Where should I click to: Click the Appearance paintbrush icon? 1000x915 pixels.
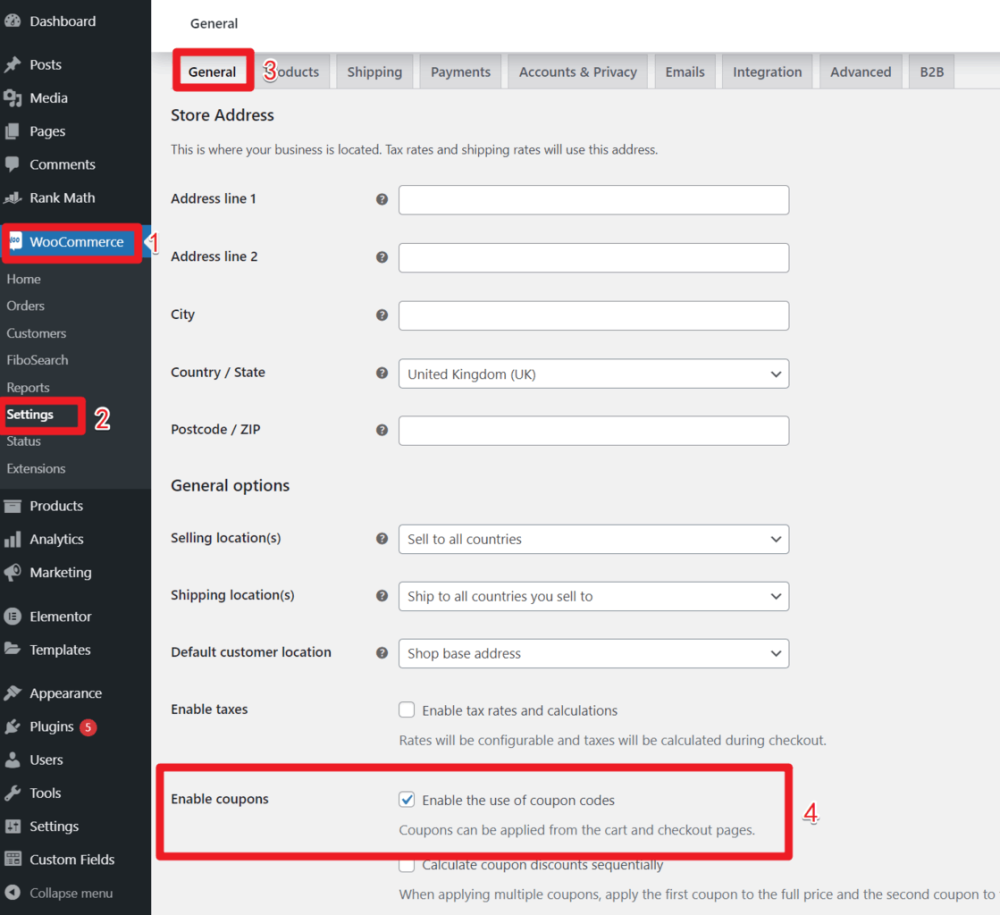tap(13, 693)
